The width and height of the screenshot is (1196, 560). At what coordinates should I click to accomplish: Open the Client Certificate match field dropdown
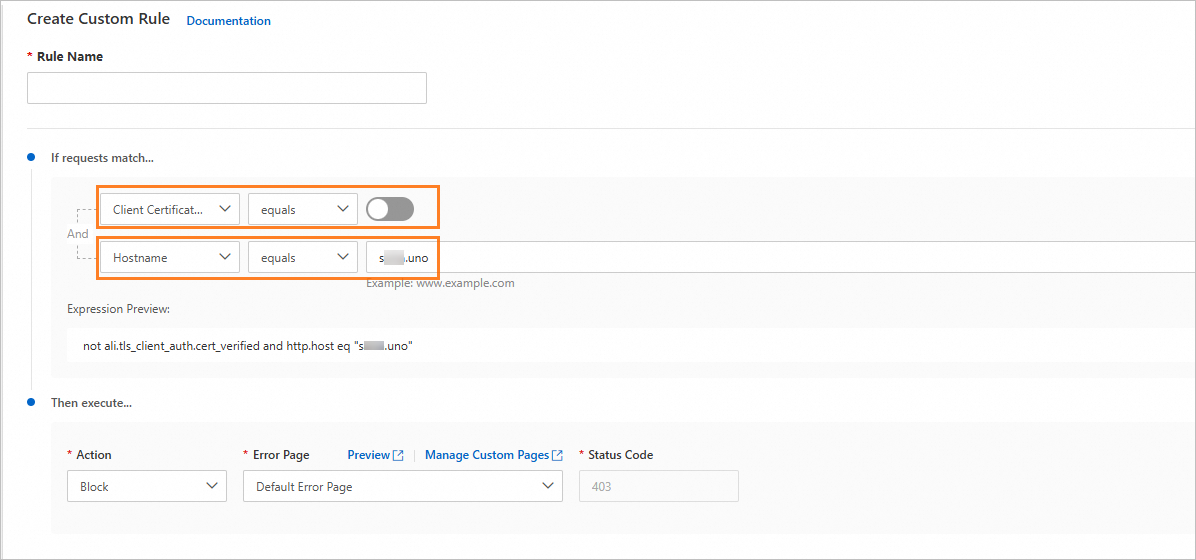(x=170, y=209)
